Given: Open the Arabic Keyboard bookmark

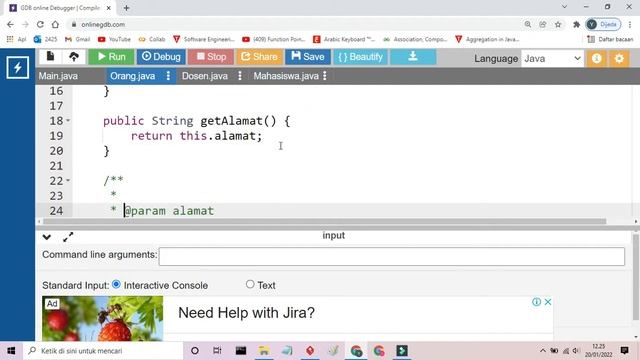Looking at the screenshot, I should (344, 39).
